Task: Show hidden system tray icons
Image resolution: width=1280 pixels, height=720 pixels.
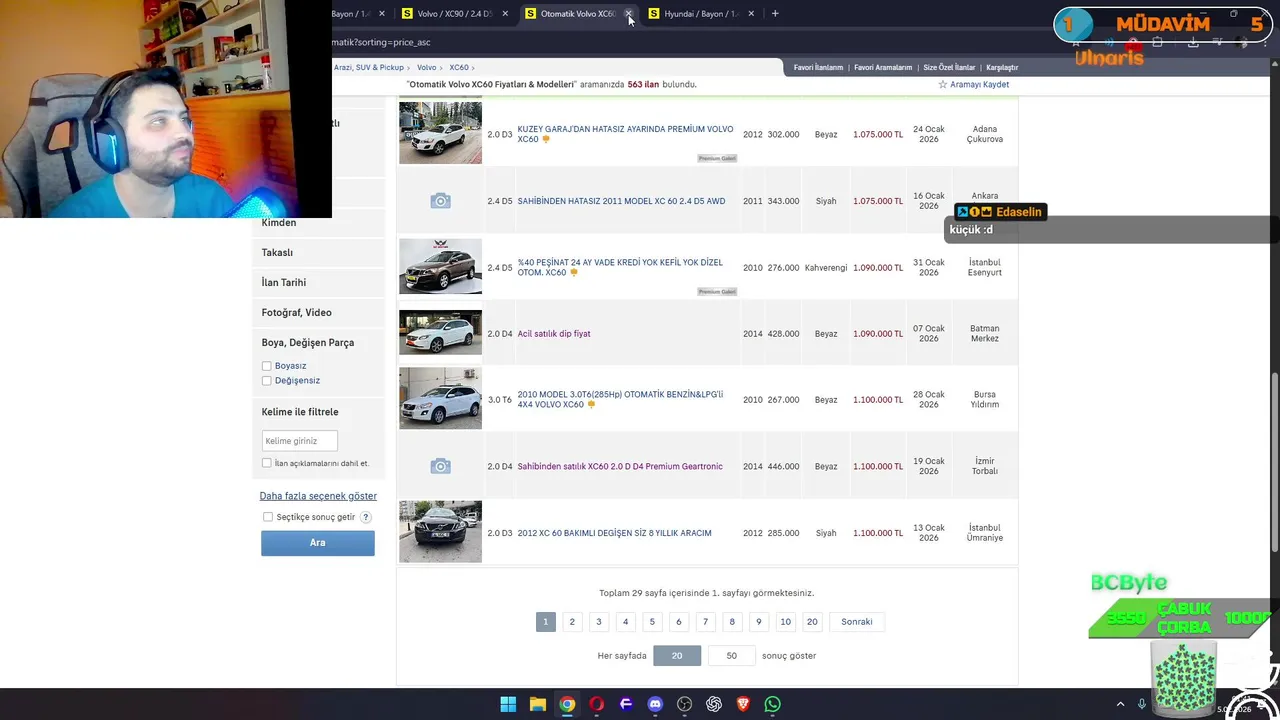Action: [1120, 705]
